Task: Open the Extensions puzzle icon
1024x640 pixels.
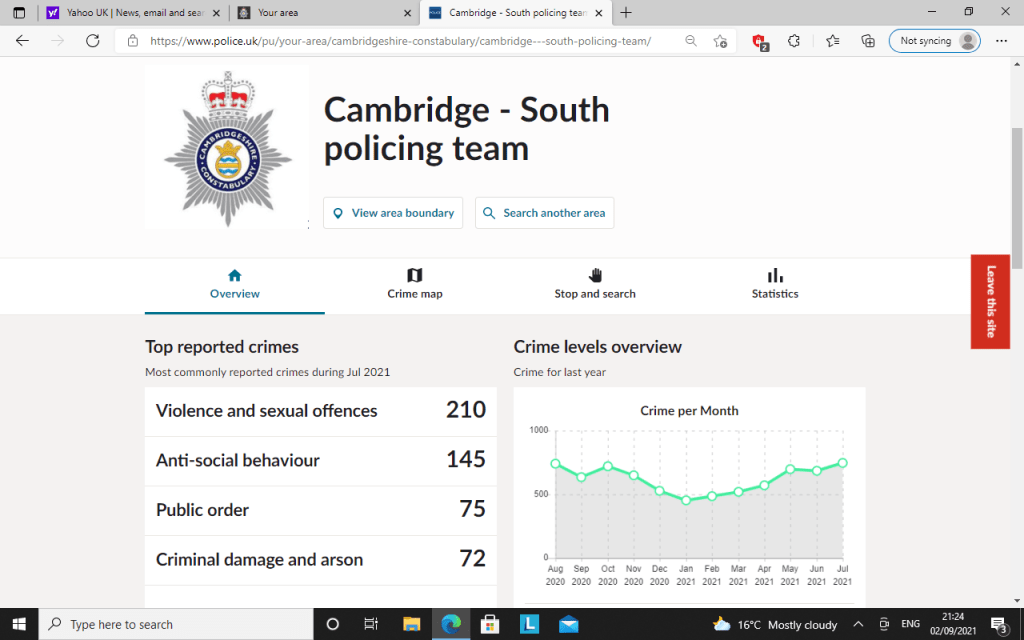Action: pyautogui.click(x=794, y=41)
